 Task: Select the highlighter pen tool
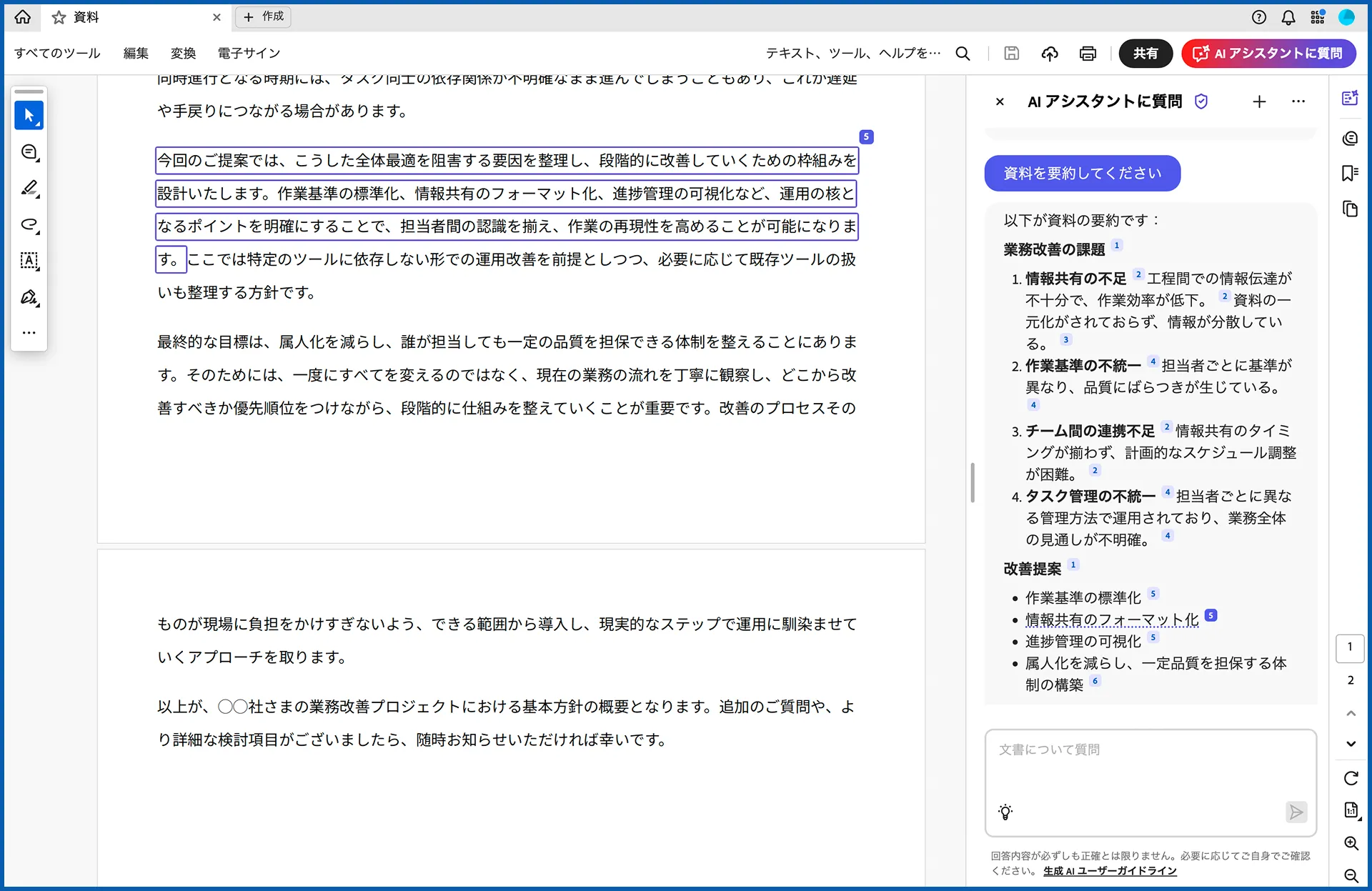[29, 188]
